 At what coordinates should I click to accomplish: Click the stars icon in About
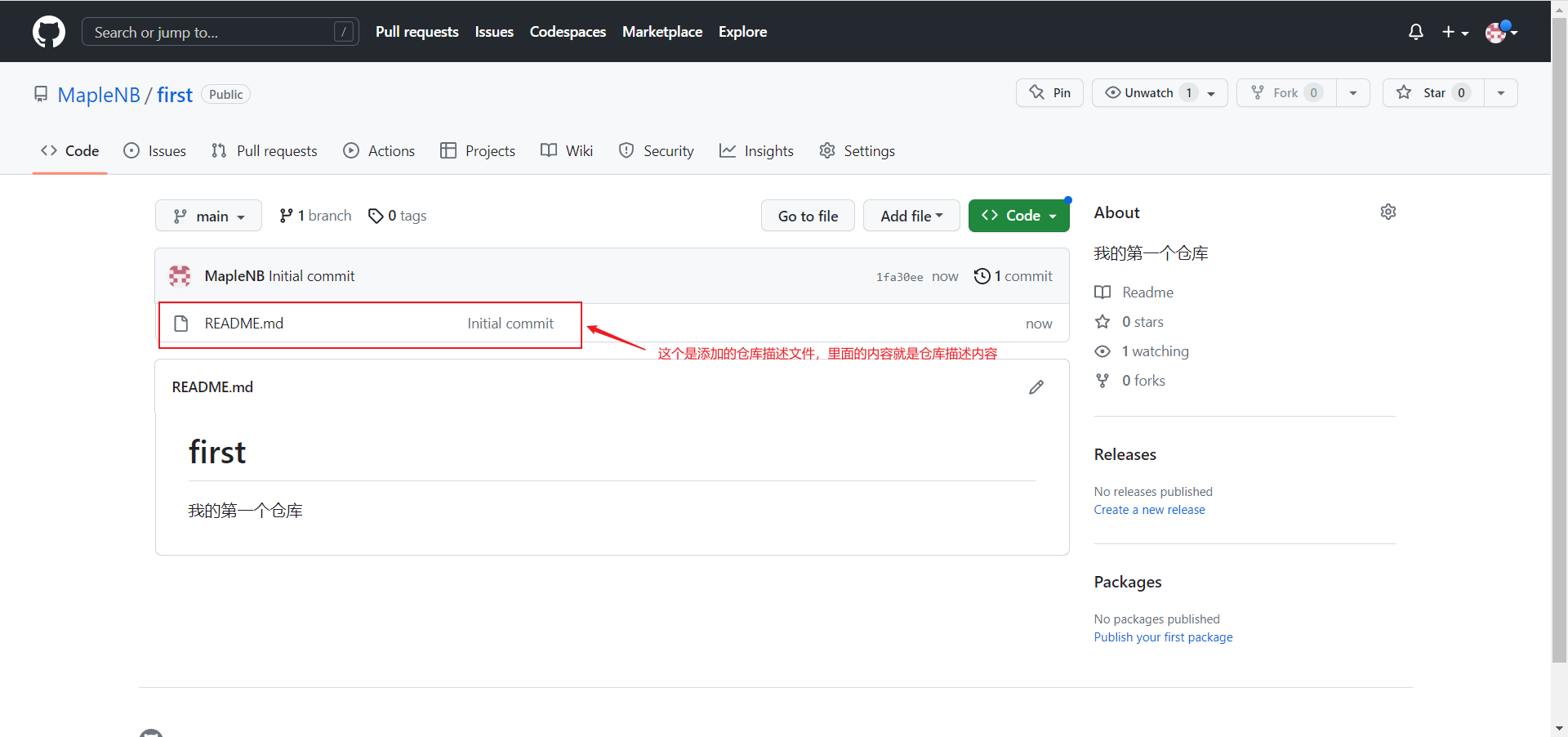1102,322
